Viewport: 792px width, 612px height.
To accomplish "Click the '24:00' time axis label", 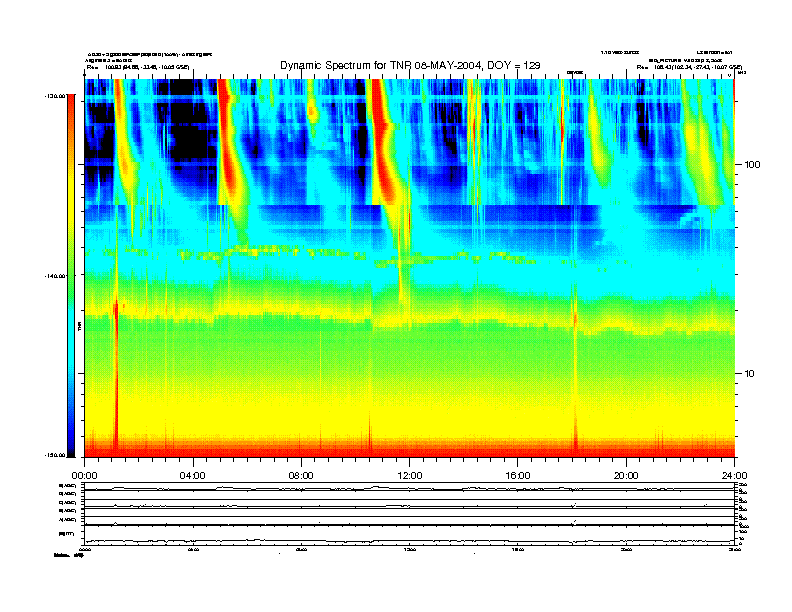I will pyautogui.click(x=734, y=476).
